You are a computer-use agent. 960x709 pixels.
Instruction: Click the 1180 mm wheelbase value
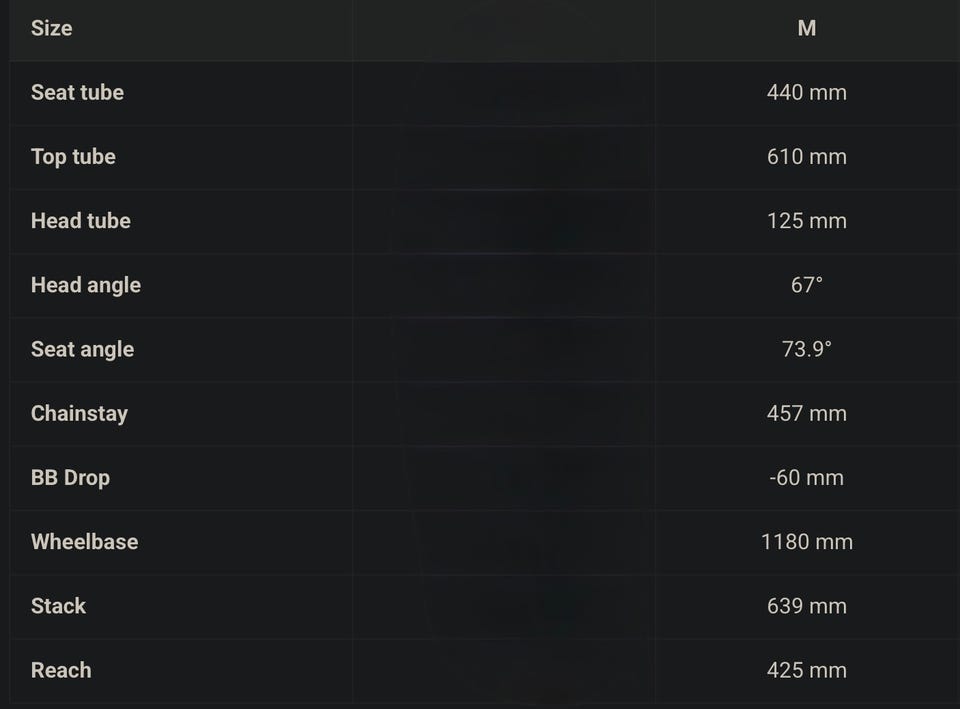806,541
